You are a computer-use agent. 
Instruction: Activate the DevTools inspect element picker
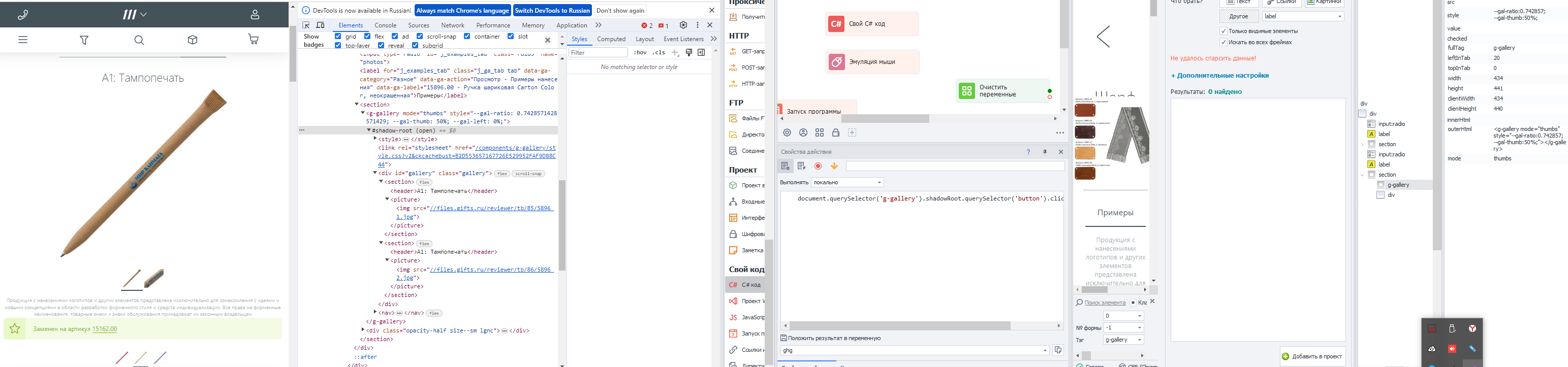click(306, 25)
